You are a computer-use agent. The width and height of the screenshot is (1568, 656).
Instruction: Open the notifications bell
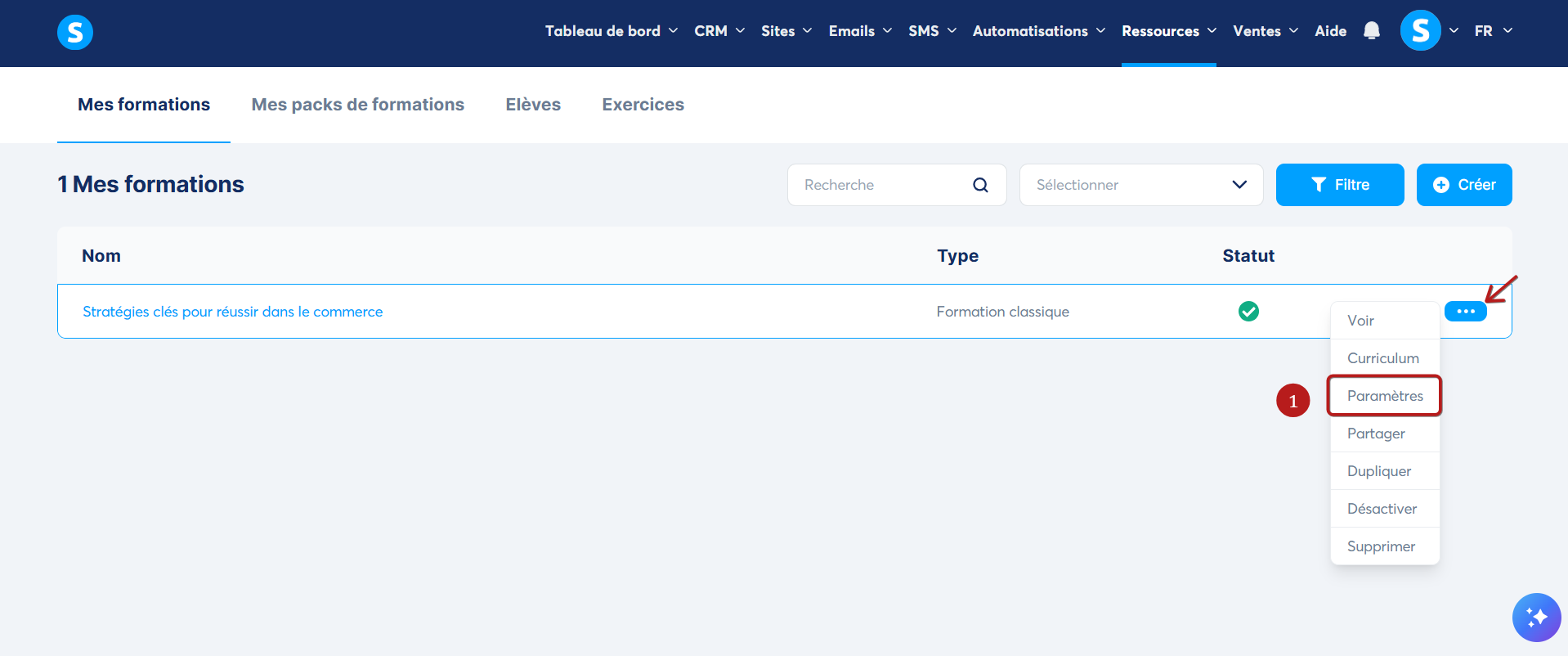click(x=1372, y=31)
